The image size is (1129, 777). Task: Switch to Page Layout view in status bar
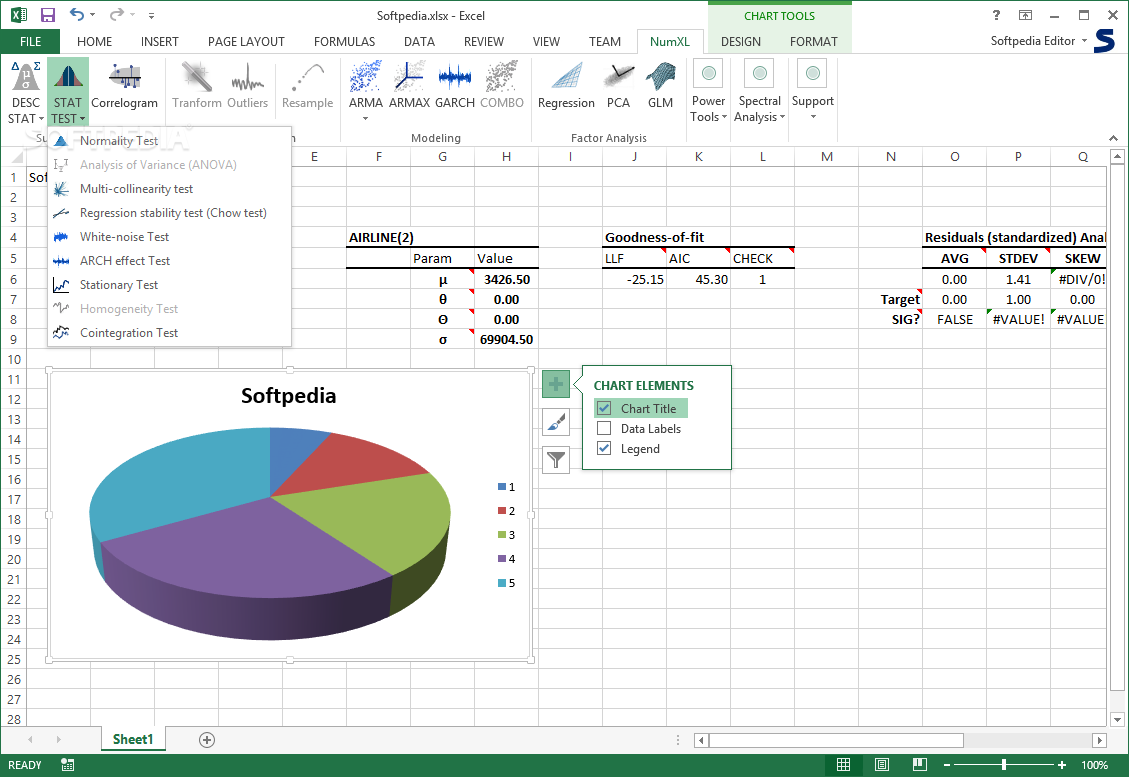881,765
